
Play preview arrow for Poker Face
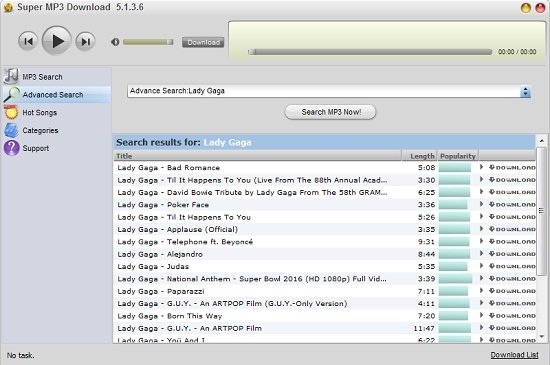[482, 204]
